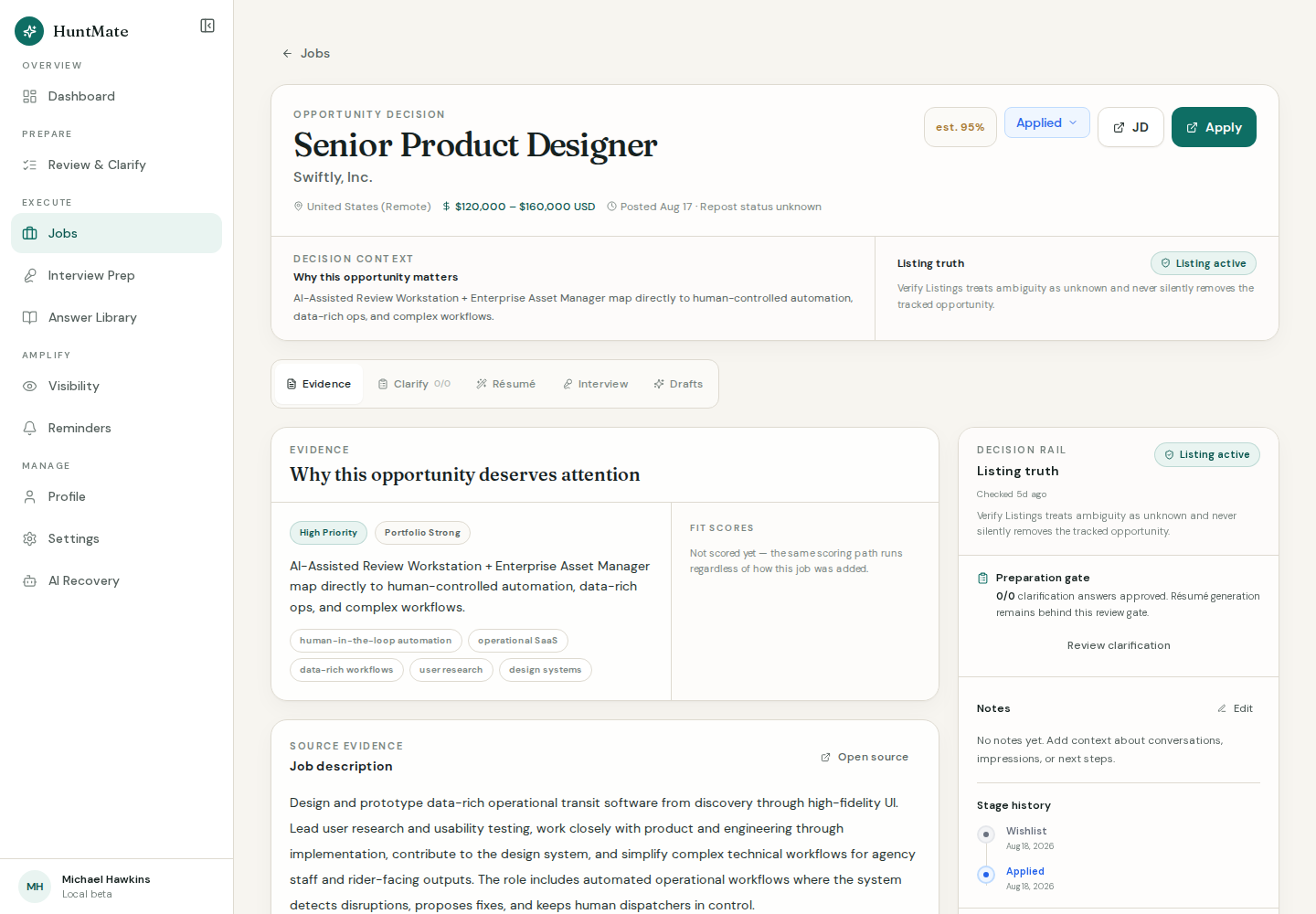The width and height of the screenshot is (1316, 914).
Task: Open the JD external link button
Action: tap(1130, 127)
